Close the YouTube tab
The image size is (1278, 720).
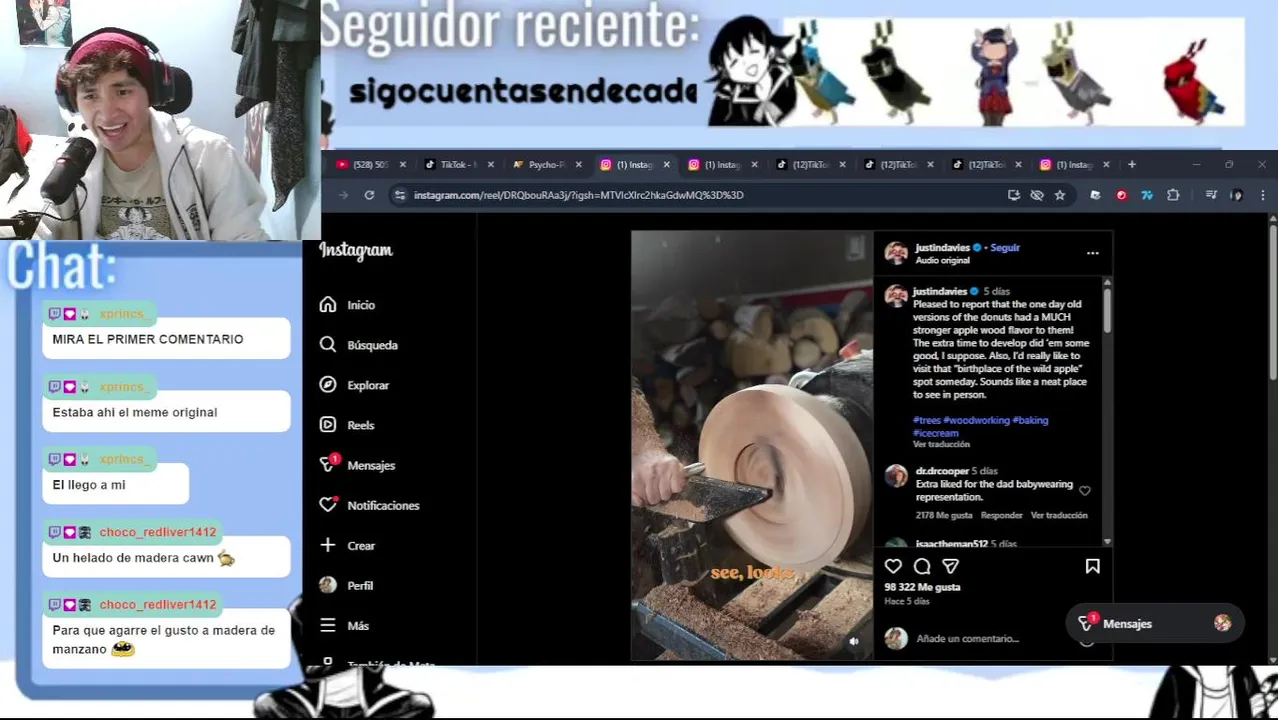click(x=402, y=165)
